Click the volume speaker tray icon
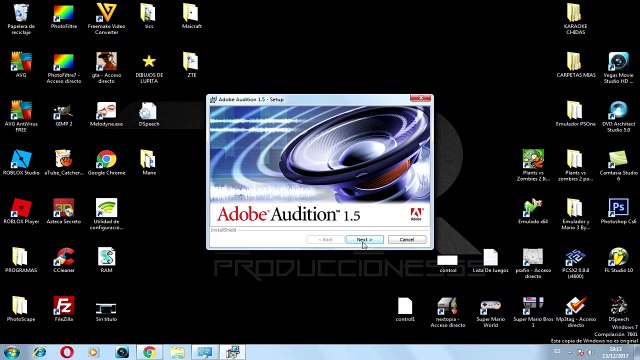The image size is (640, 360). 591,352
